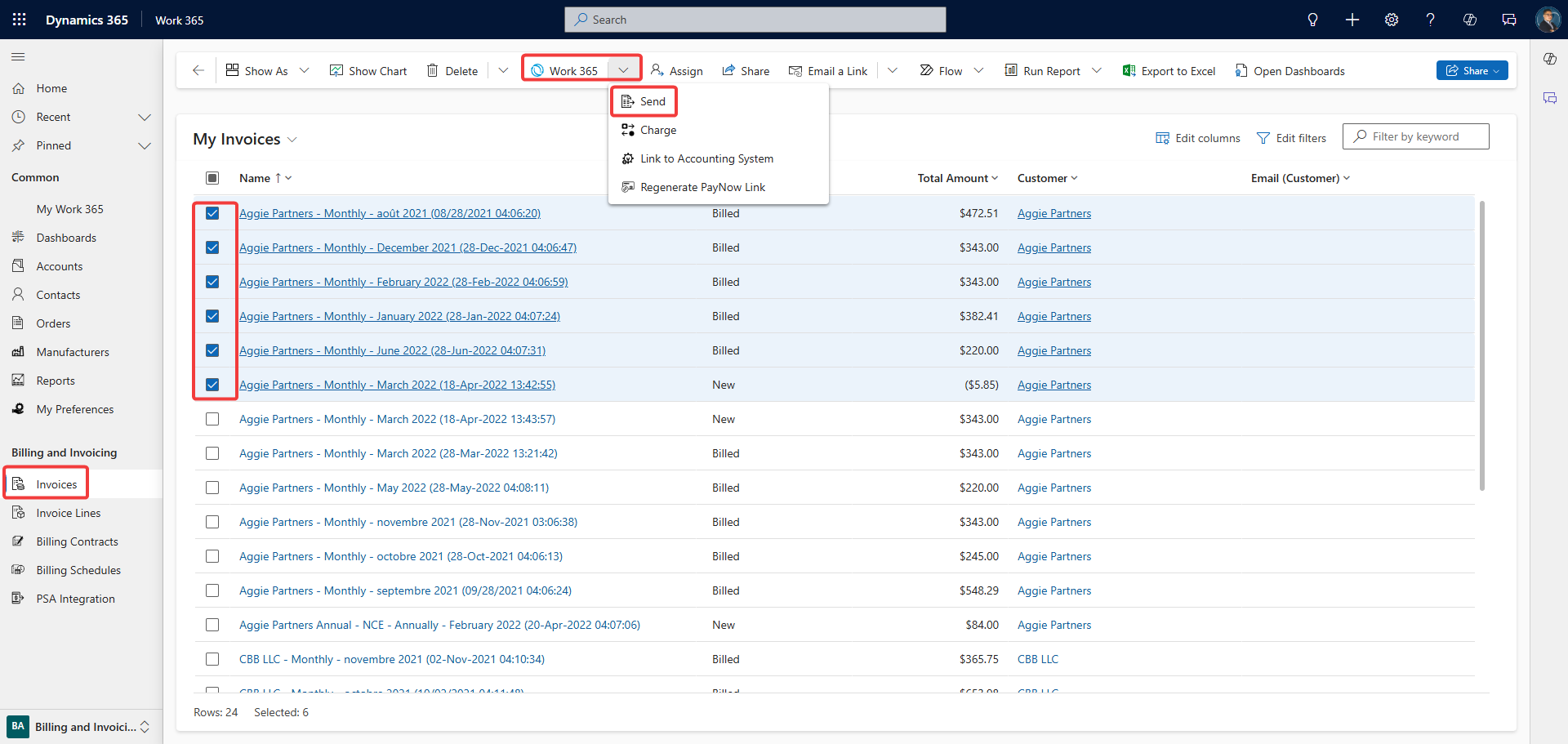1568x744 pixels.
Task: Click the Assign toolbar button
Action: [677, 71]
